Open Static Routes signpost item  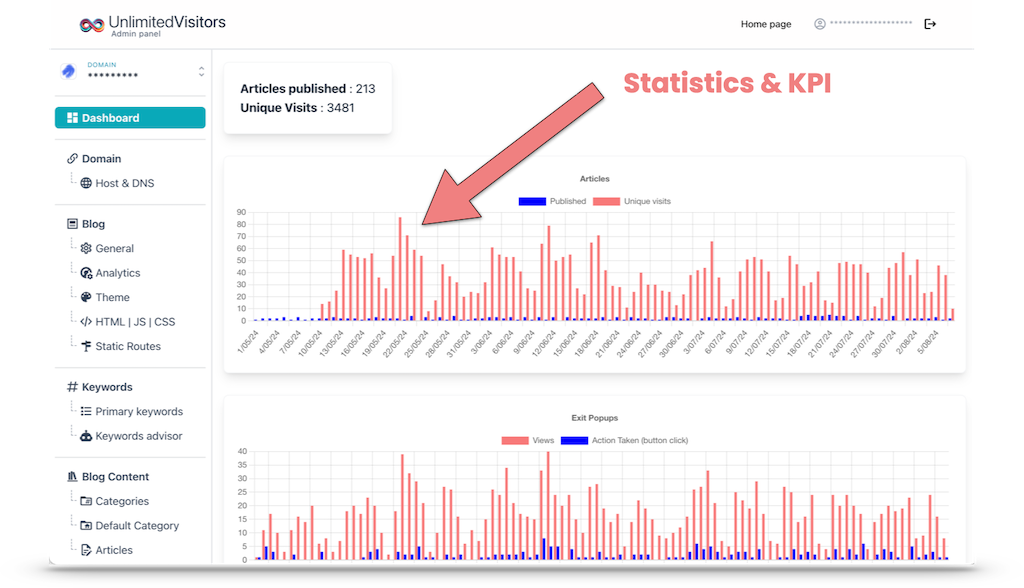click(x=121, y=346)
